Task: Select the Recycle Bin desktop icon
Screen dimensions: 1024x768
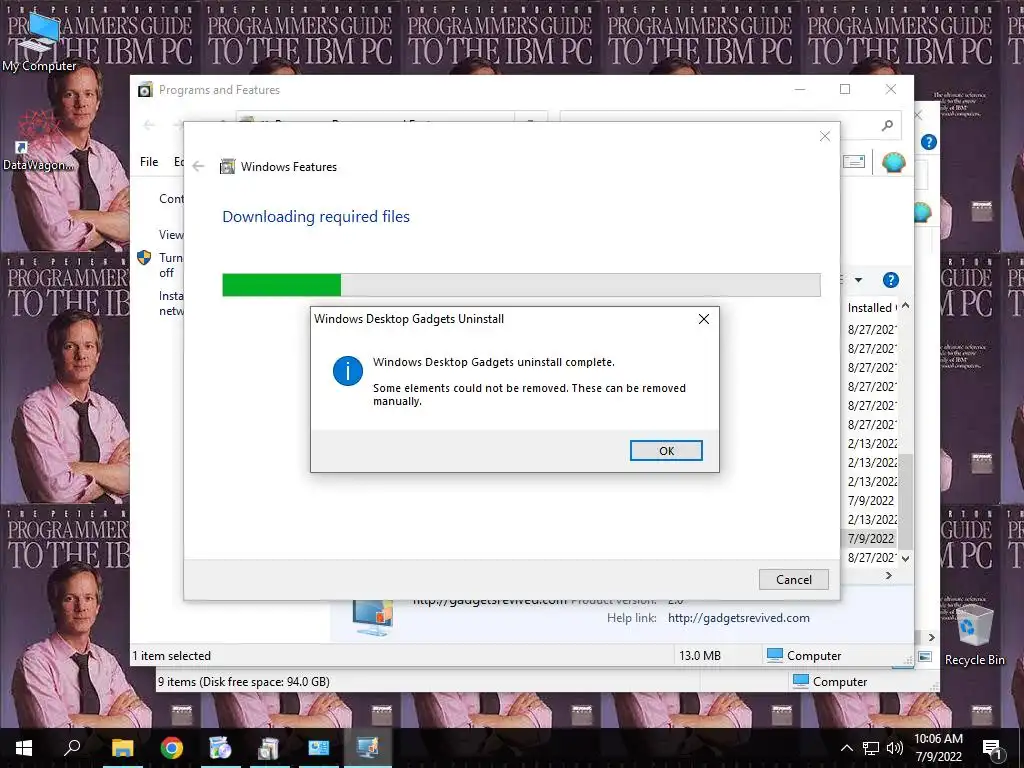Action: pyautogui.click(x=974, y=635)
